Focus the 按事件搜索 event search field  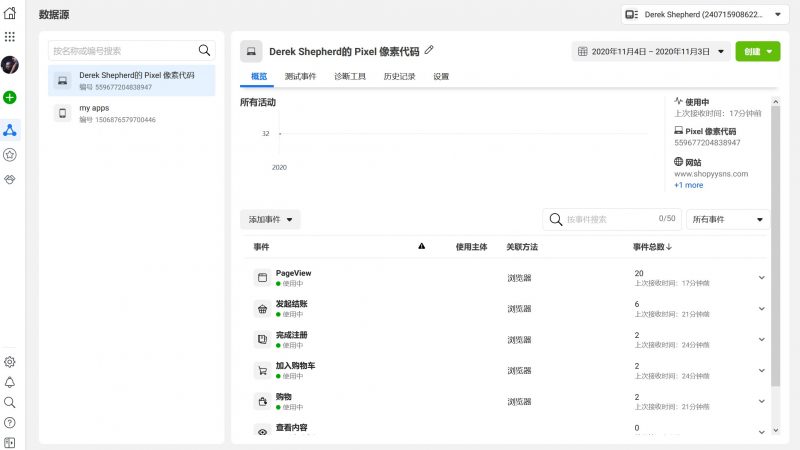[x=610, y=219]
